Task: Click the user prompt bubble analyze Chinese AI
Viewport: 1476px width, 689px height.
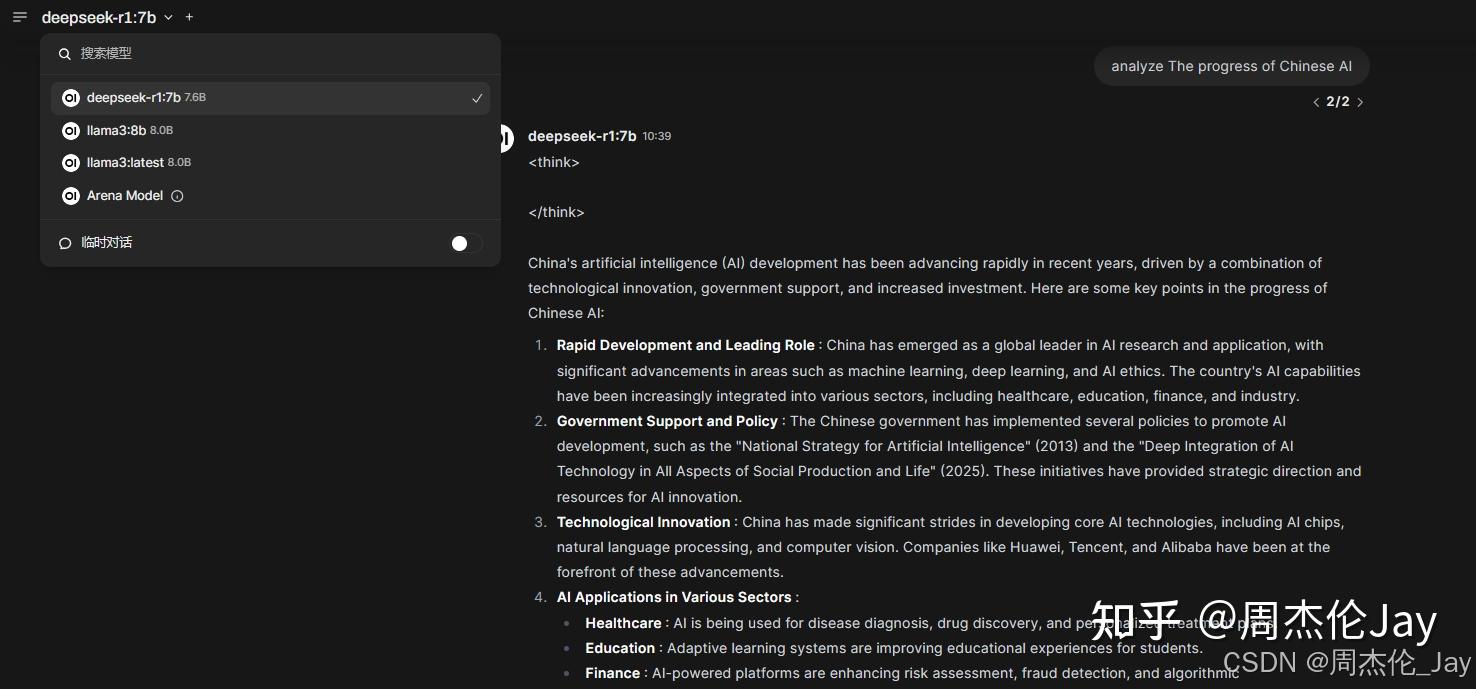Action: tap(1232, 66)
